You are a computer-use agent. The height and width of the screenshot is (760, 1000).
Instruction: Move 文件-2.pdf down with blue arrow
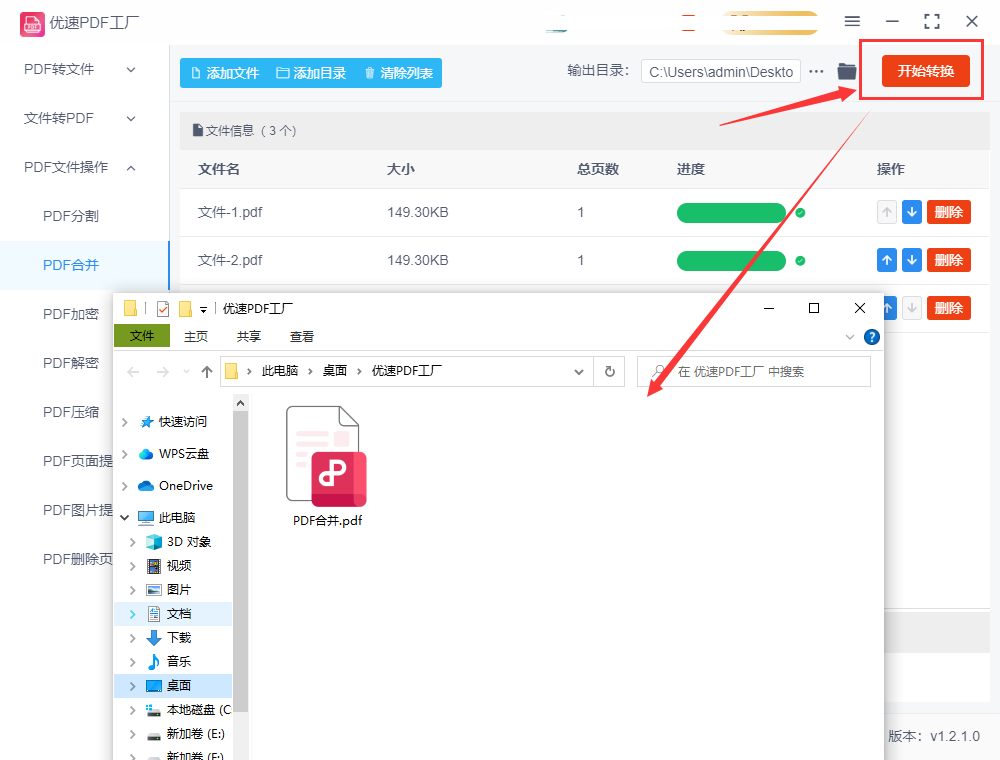click(912, 260)
